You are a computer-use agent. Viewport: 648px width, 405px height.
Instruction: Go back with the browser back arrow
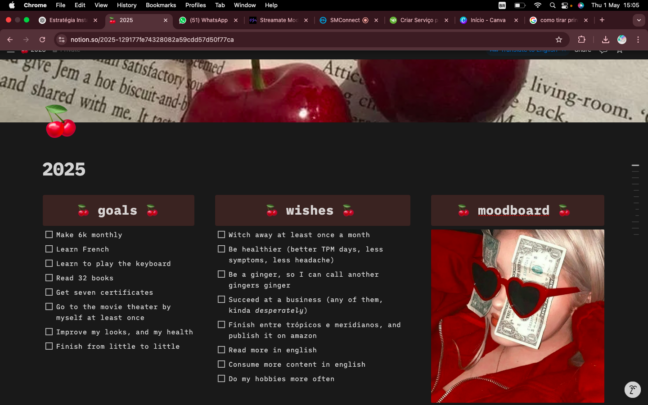pos(10,40)
